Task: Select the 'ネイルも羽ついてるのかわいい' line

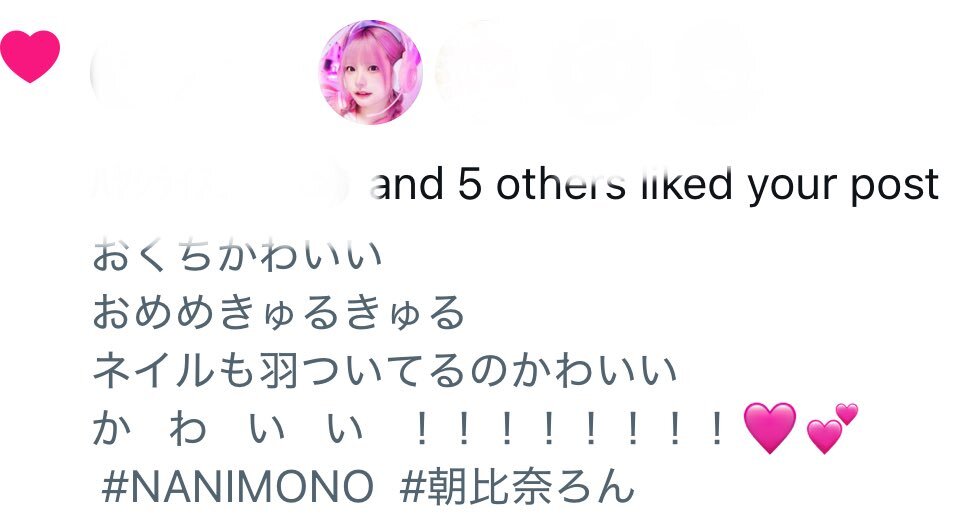Action: 385,370
